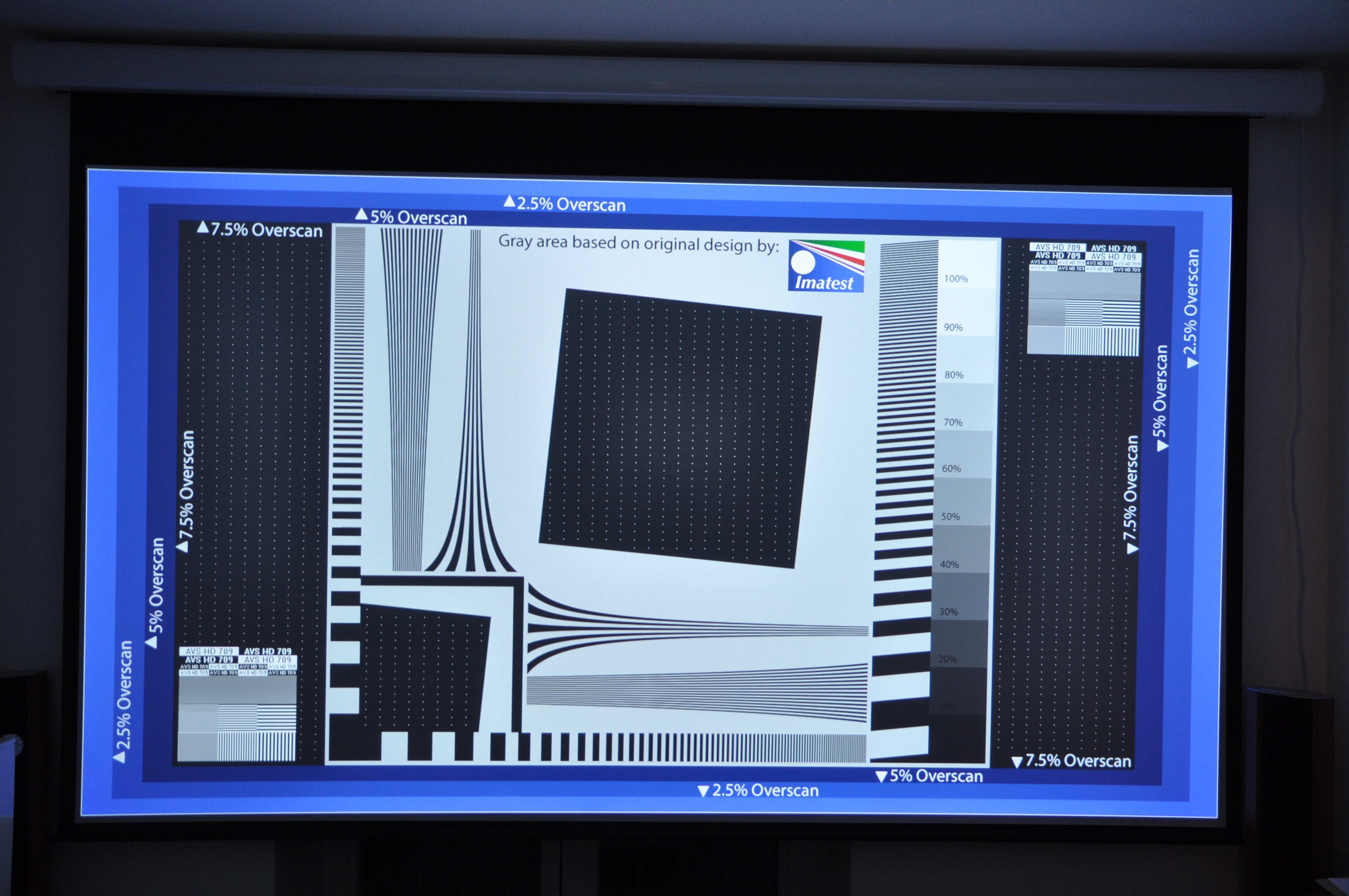The height and width of the screenshot is (896, 1349).
Task: Click the AVS HD 709 resolution block at upper right
Action: pyautogui.click(x=1084, y=299)
